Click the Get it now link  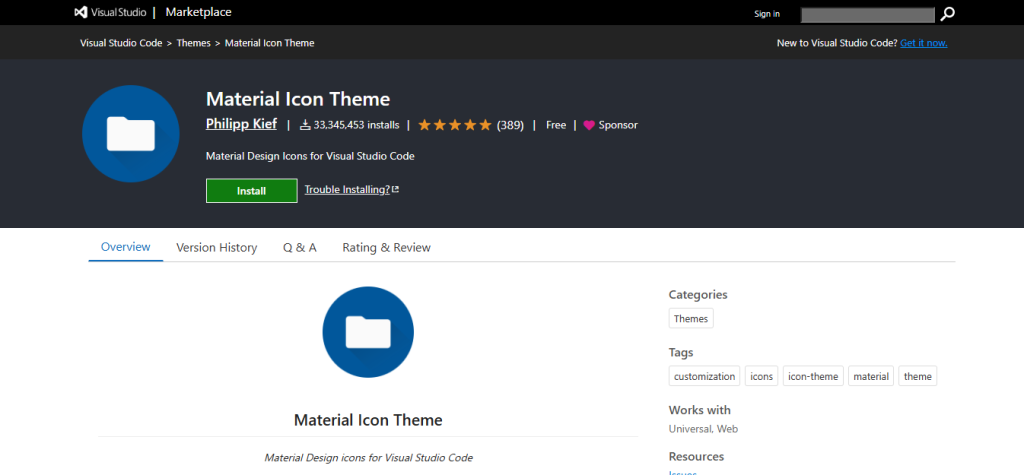[x=923, y=43]
